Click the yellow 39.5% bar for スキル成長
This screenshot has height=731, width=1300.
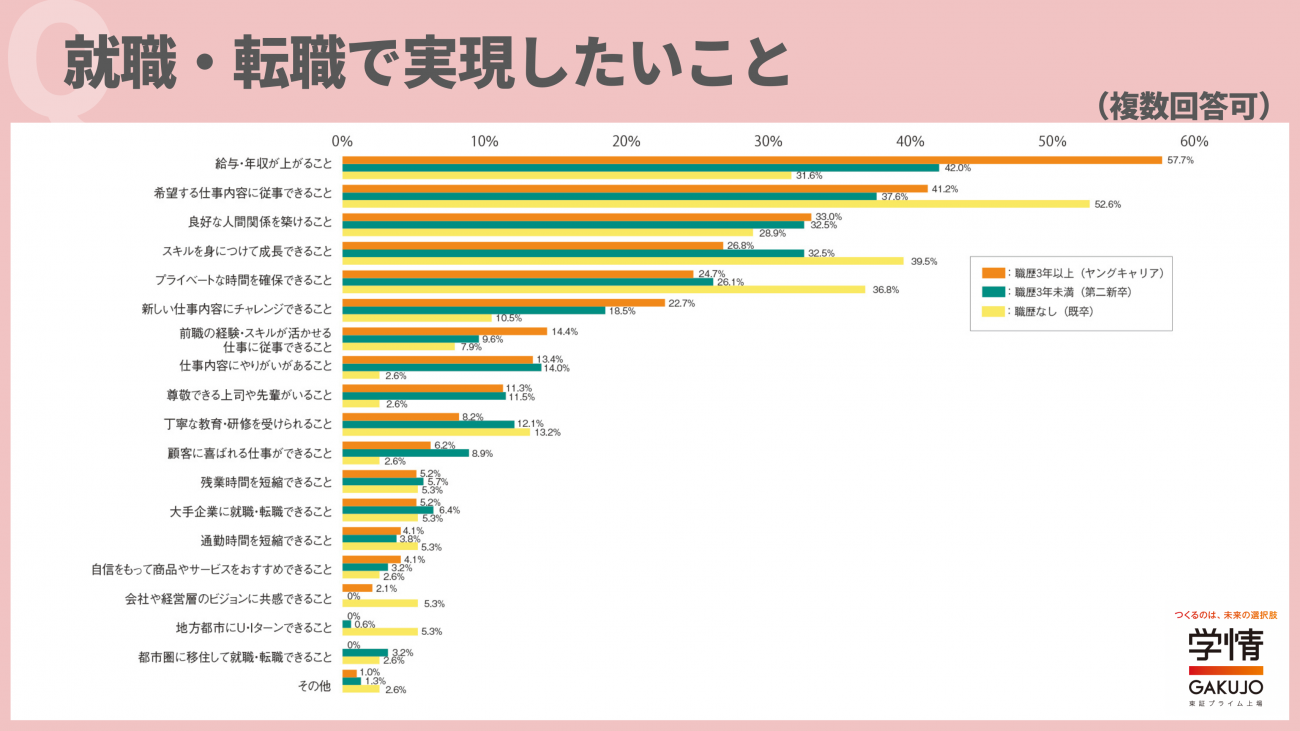[623, 261]
